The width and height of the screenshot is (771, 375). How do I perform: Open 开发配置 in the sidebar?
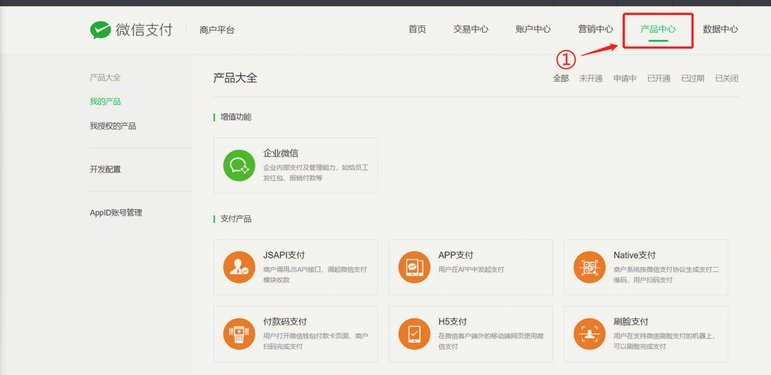(105, 169)
